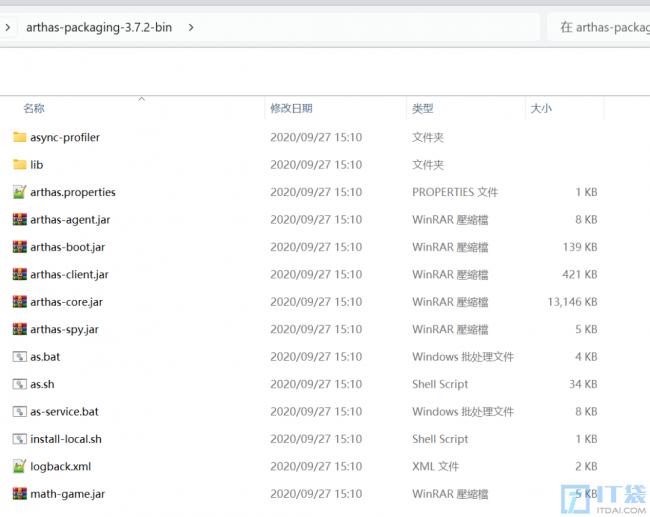
Task: Select file name arthas-client.jar
Action: coord(69,274)
